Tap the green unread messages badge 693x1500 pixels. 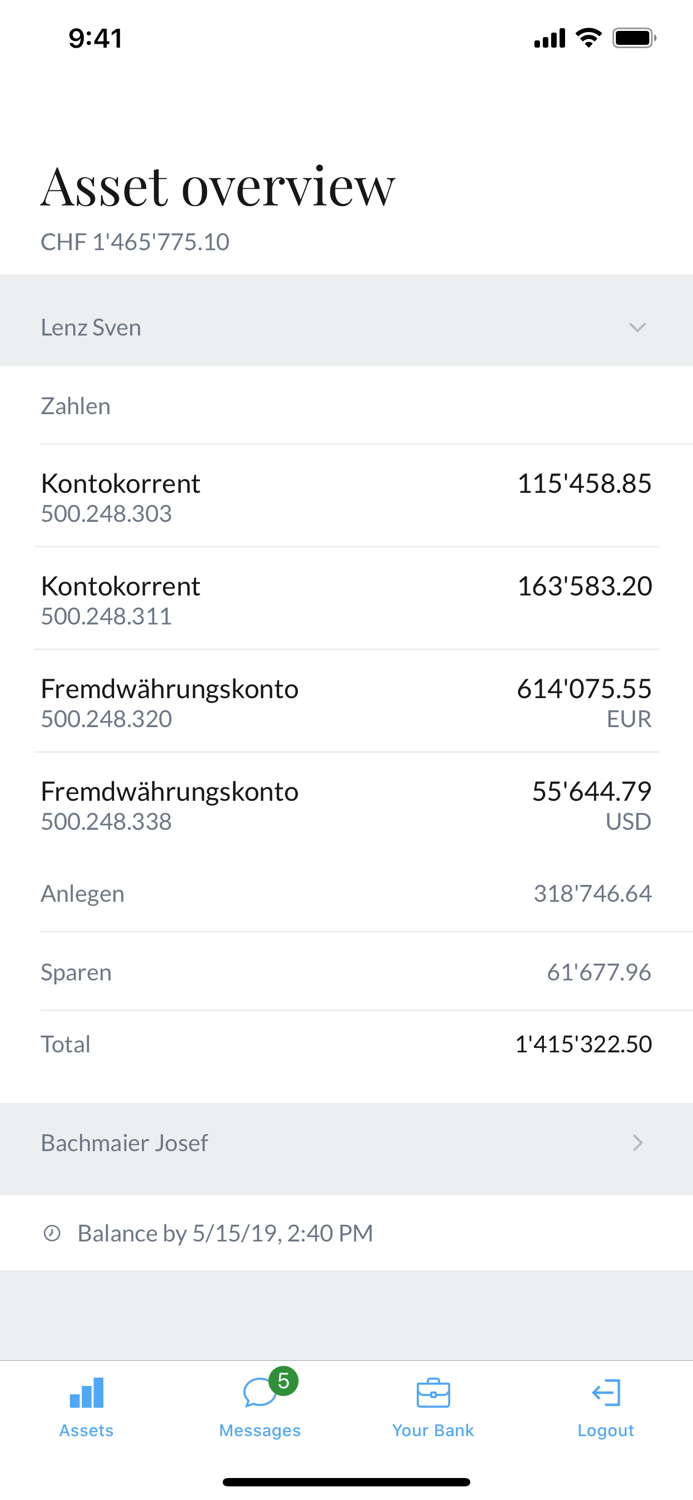[283, 1381]
